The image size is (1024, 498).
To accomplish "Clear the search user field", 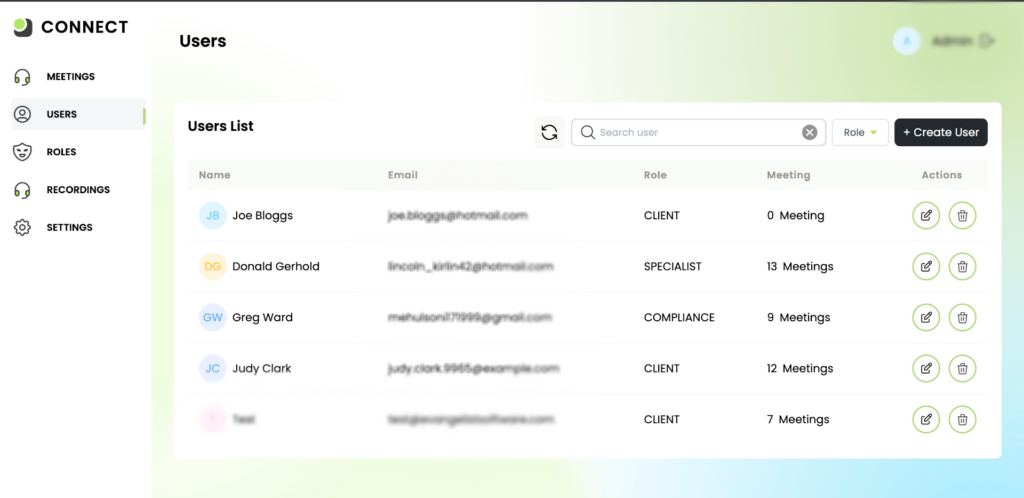I will (x=809, y=132).
